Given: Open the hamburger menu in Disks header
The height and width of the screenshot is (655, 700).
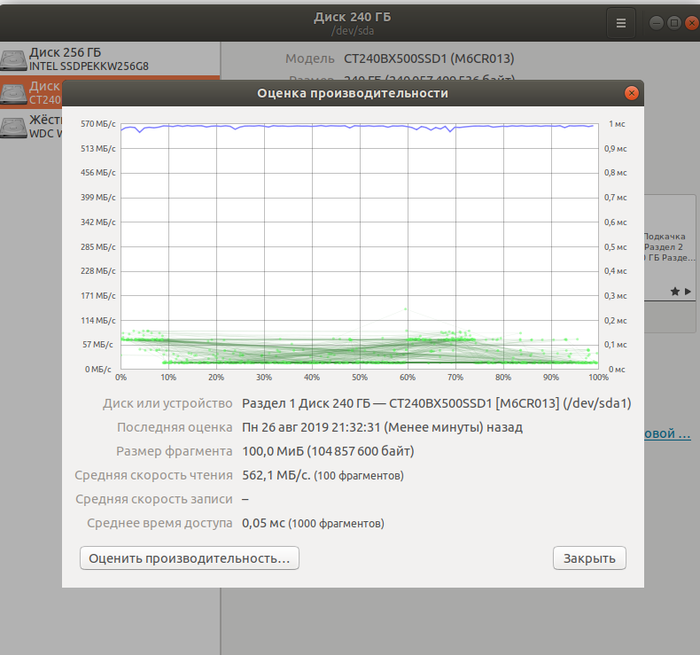Looking at the screenshot, I should point(621,23).
